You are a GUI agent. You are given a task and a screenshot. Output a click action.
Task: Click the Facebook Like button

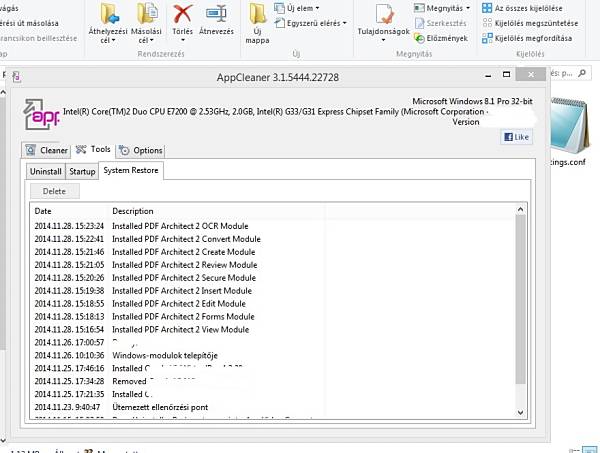click(x=516, y=137)
